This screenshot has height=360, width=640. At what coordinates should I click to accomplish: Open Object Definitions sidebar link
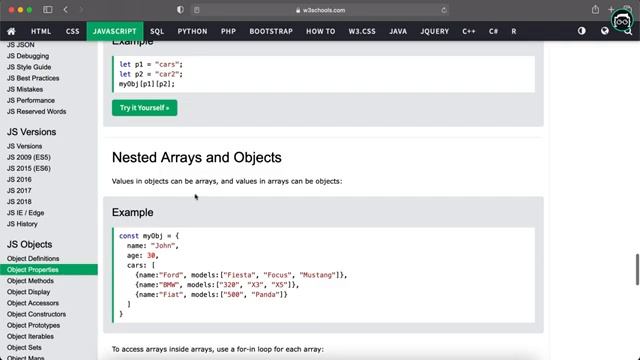(33, 259)
